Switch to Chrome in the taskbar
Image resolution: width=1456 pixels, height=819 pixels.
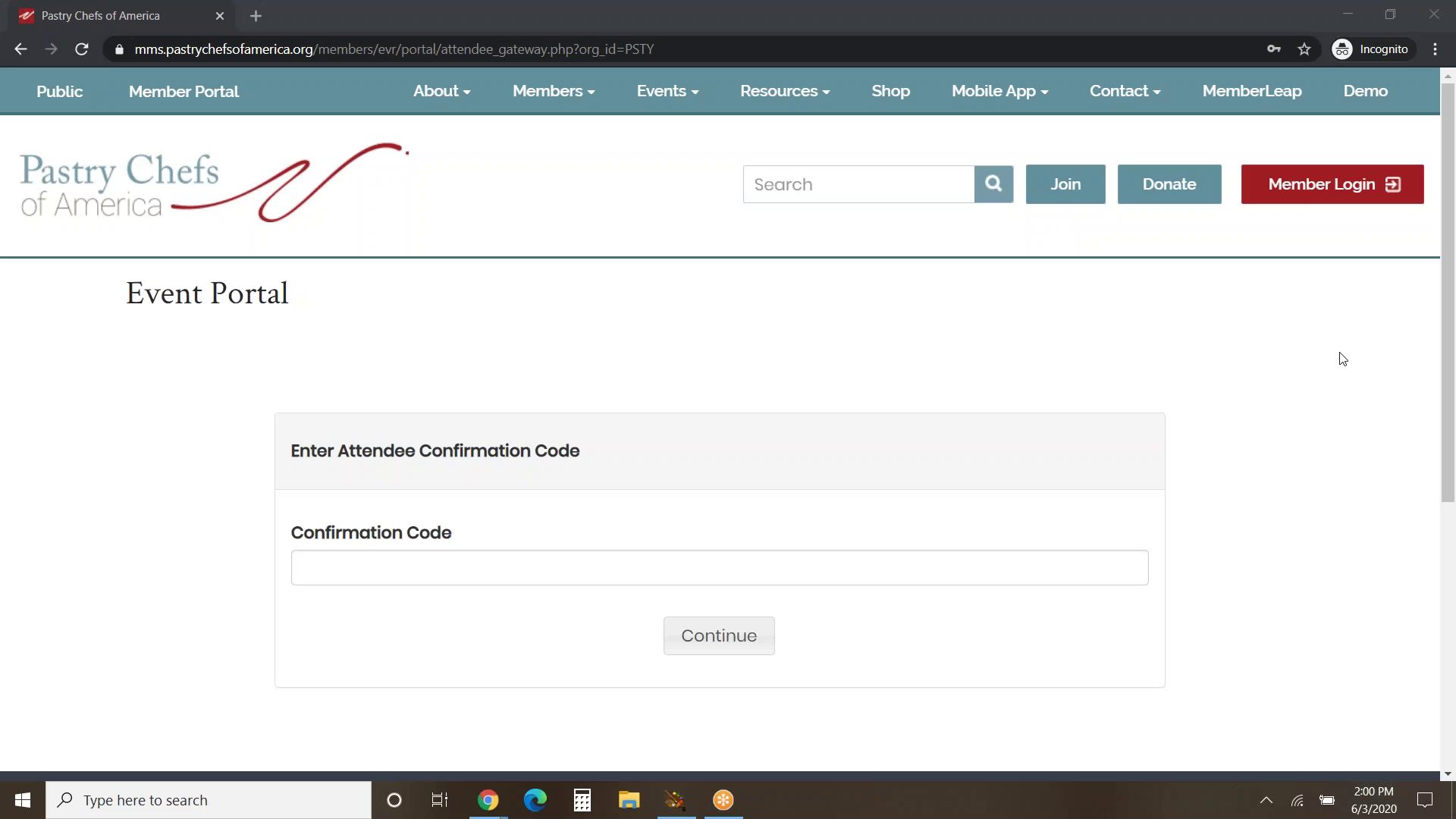click(488, 800)
